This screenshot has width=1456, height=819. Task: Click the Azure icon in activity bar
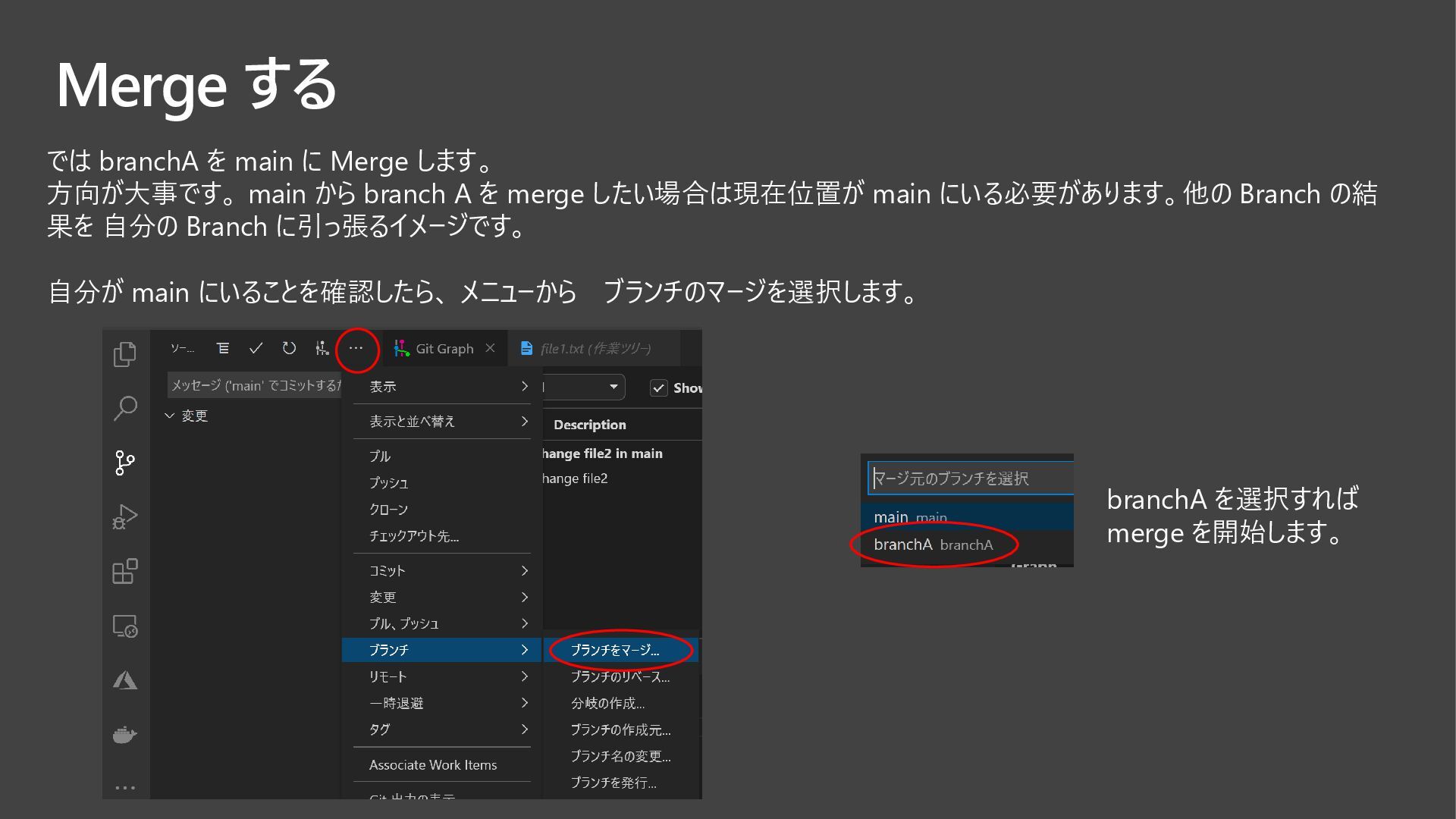click(x=125, y=681)
